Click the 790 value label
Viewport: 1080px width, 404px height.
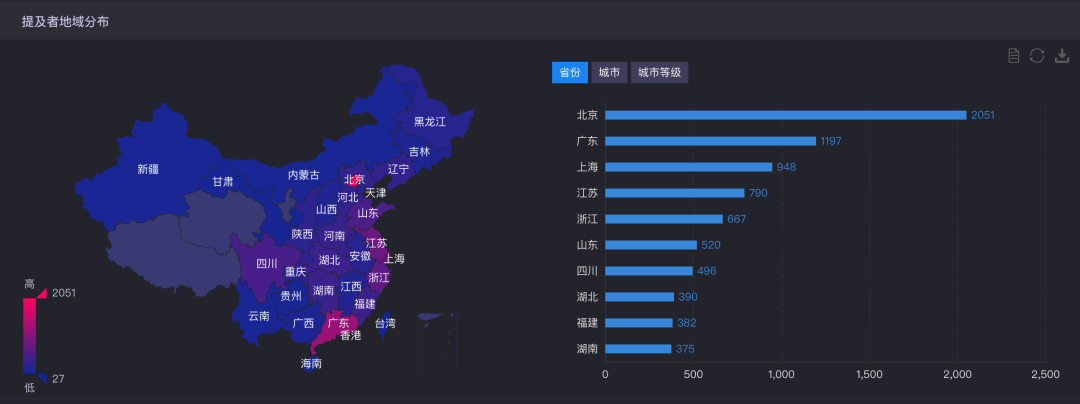(x=758, y=193)
